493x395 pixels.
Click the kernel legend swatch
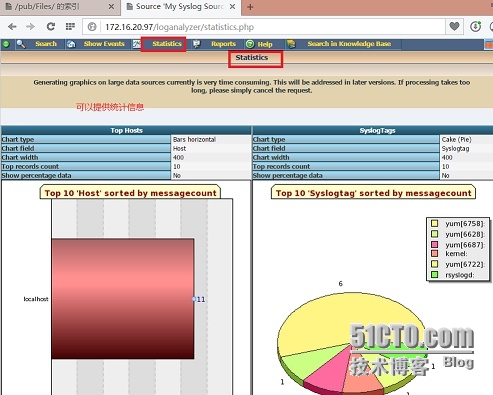tap(434, 254)
